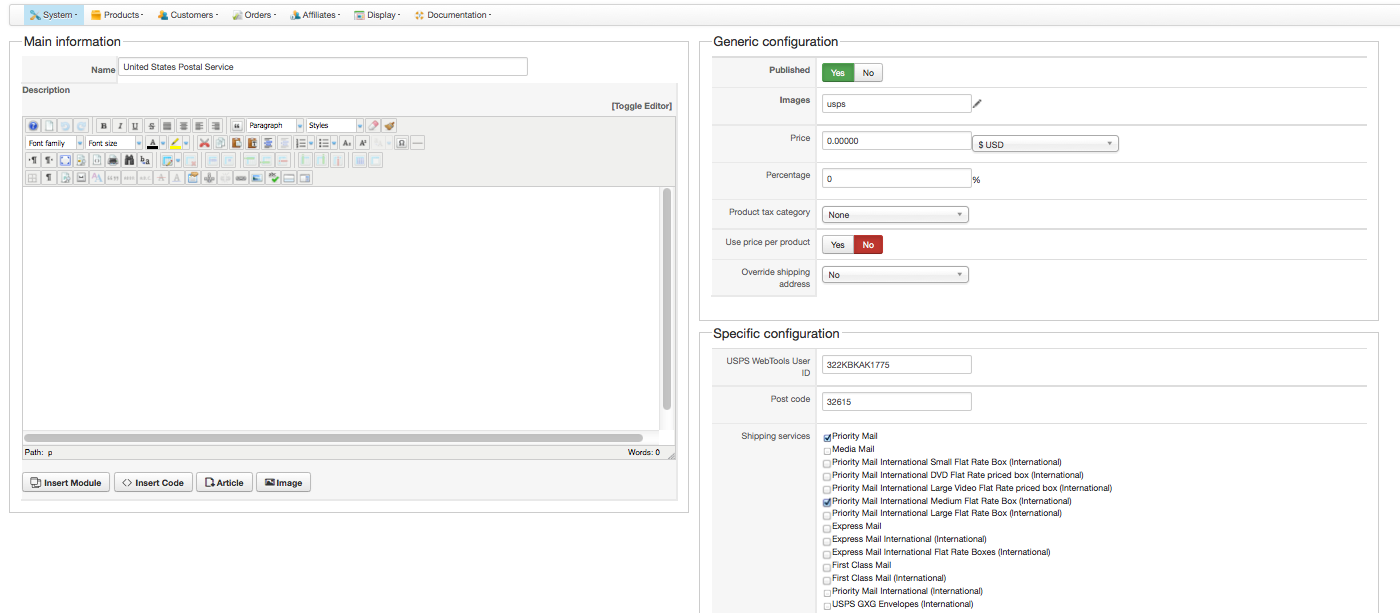Screen dimensions: 1400x613
Task: Click the Toggle Editor link
Action: coord(642,106)
